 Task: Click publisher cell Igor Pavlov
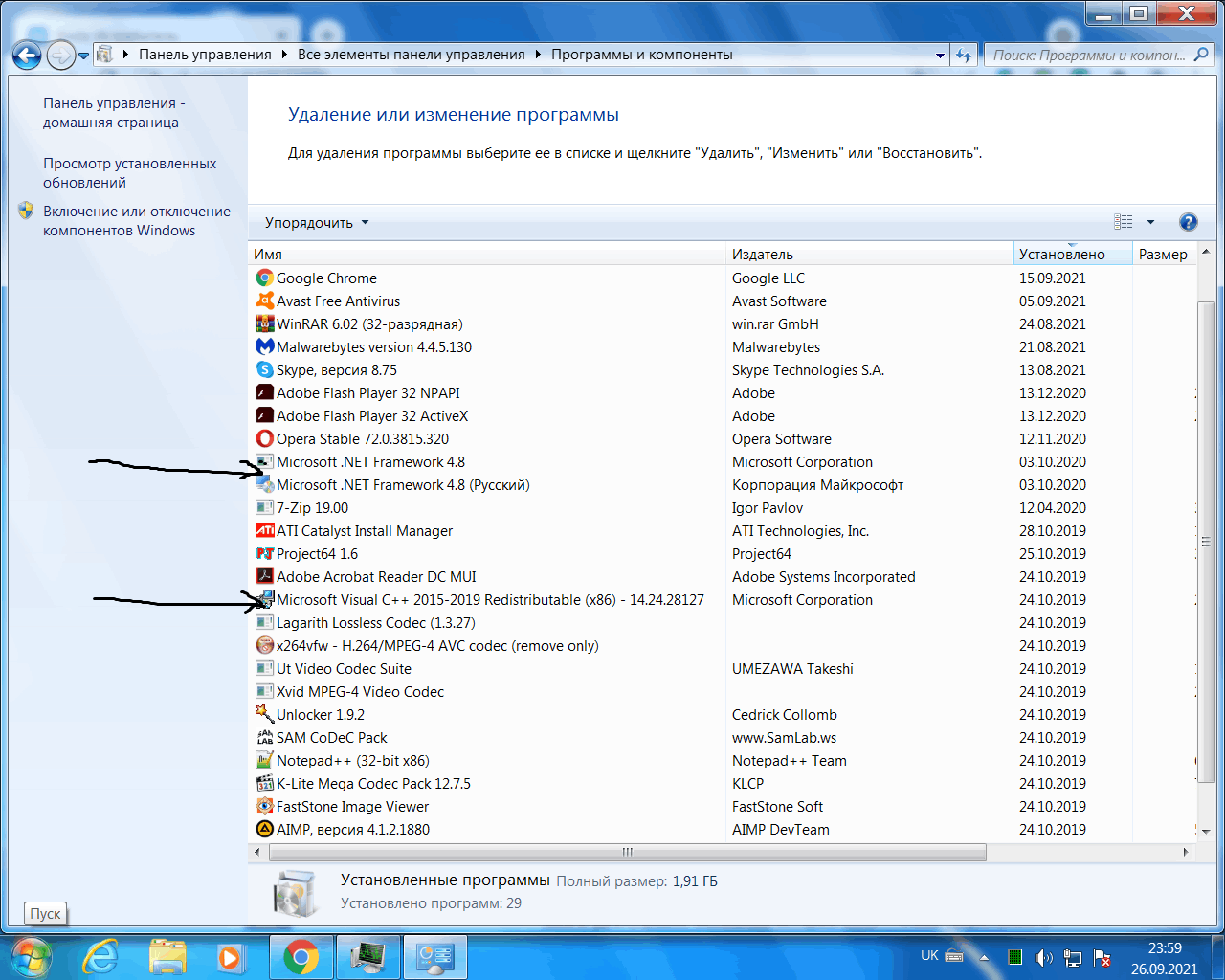coord(768,508)
